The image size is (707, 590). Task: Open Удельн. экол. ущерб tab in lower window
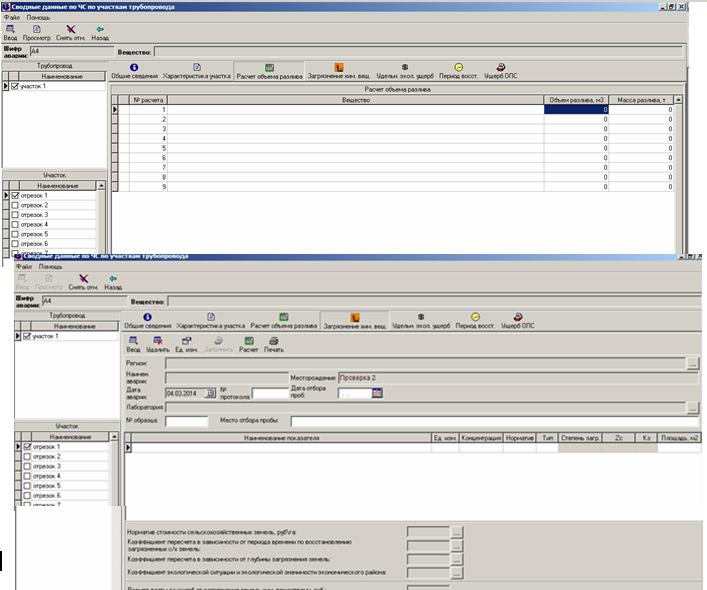coord(419,321)
